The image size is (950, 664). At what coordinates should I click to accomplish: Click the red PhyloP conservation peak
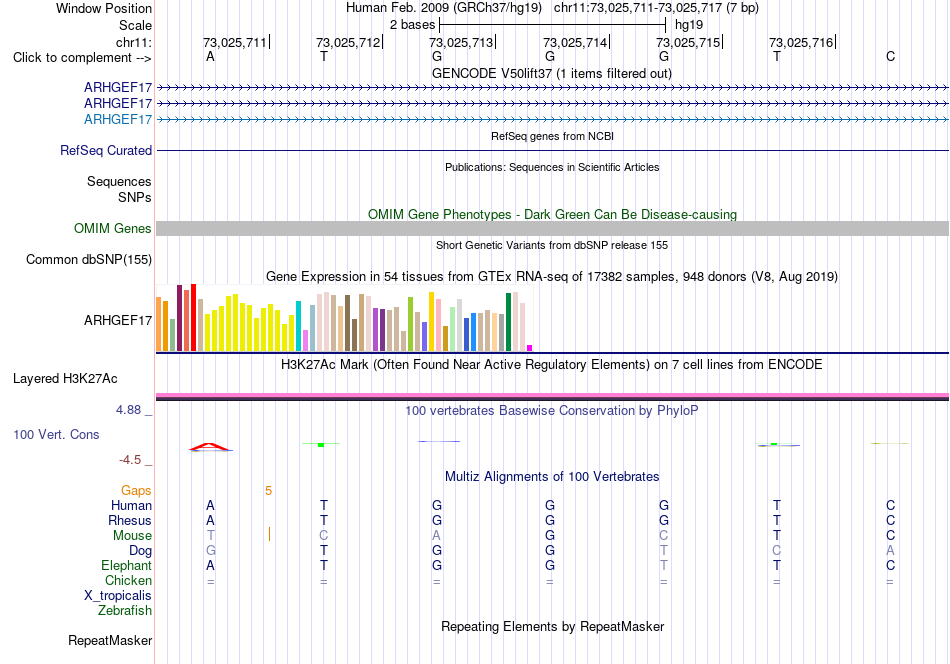pos(210,447)
